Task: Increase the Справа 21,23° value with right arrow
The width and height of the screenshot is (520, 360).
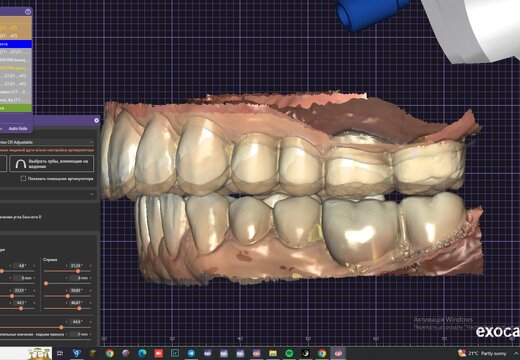Action: [x=90, y=266]
